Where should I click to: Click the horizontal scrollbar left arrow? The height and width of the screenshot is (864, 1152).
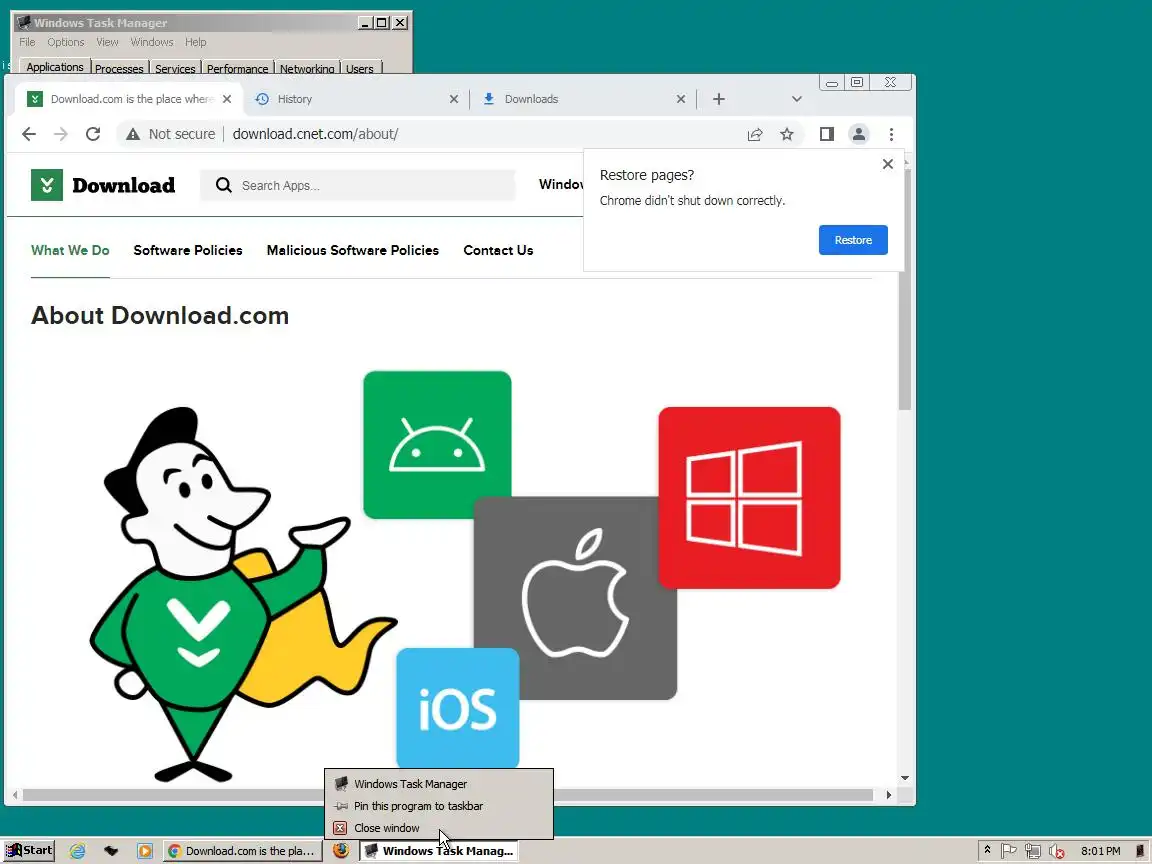[15, 795]
